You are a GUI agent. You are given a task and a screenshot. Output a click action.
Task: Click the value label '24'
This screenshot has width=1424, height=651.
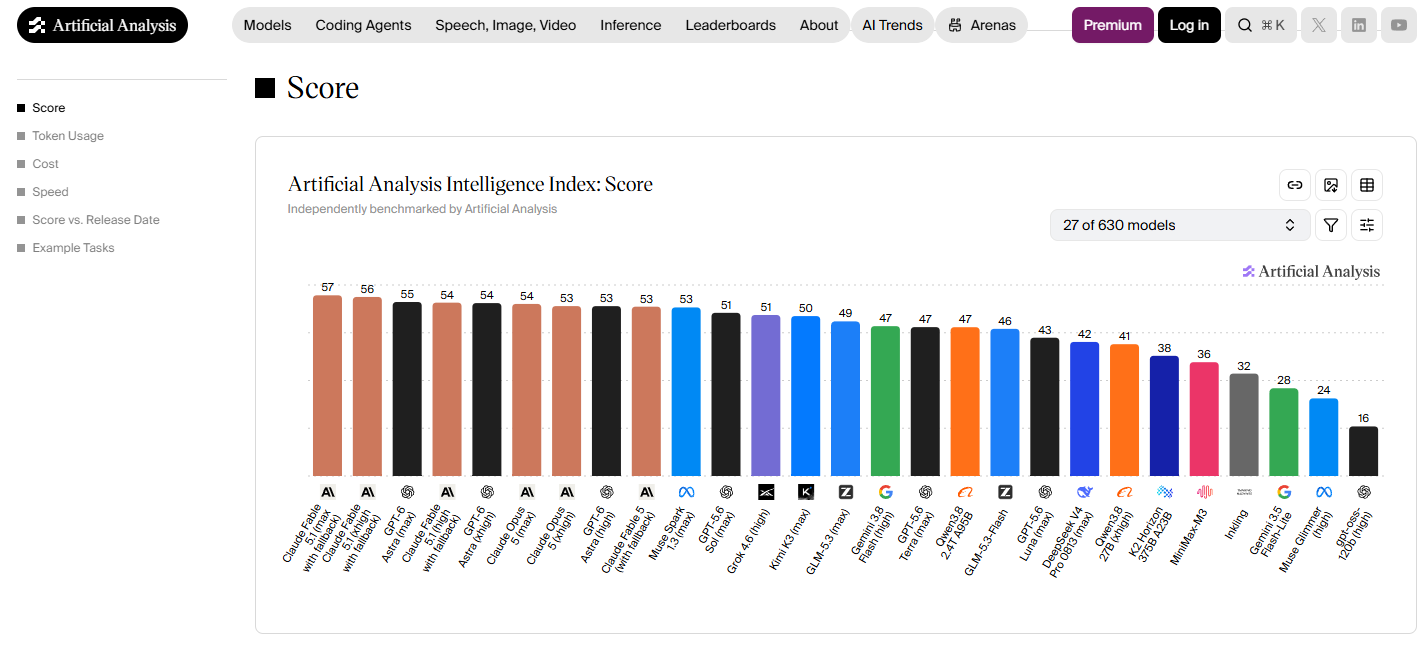tap(1324, 390)
